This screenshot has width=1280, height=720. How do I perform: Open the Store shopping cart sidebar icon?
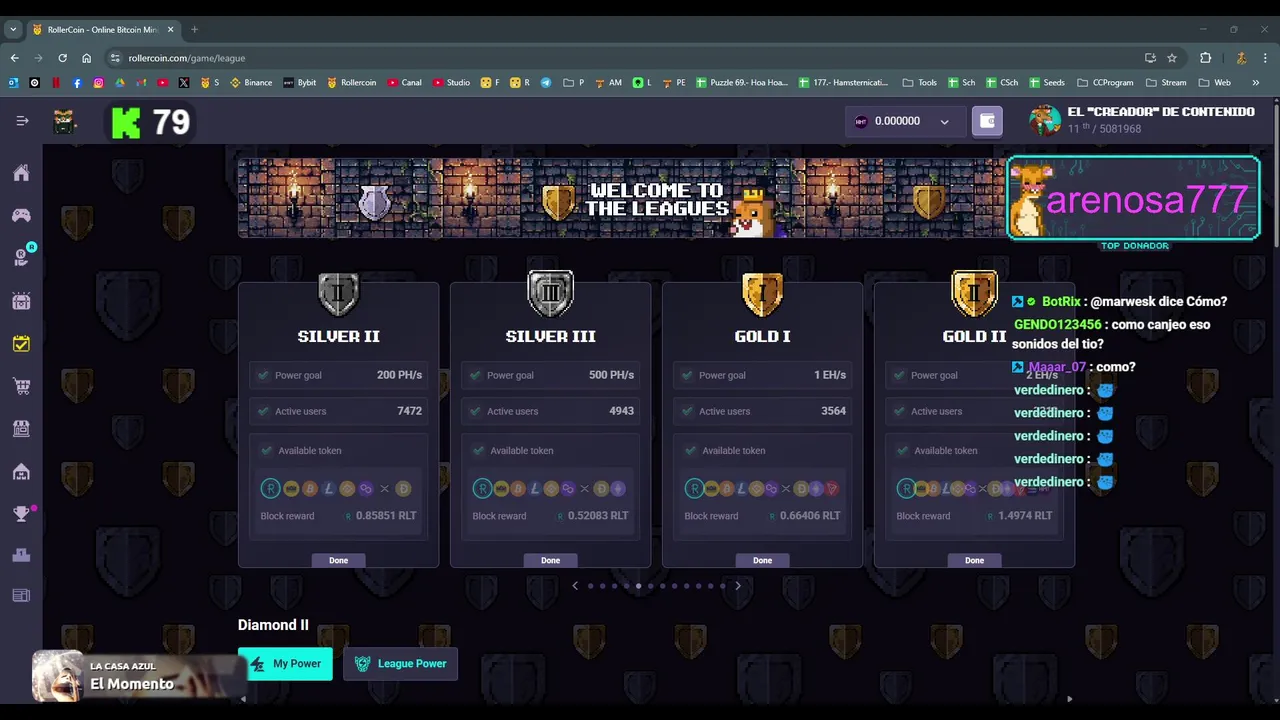(21, 386)
